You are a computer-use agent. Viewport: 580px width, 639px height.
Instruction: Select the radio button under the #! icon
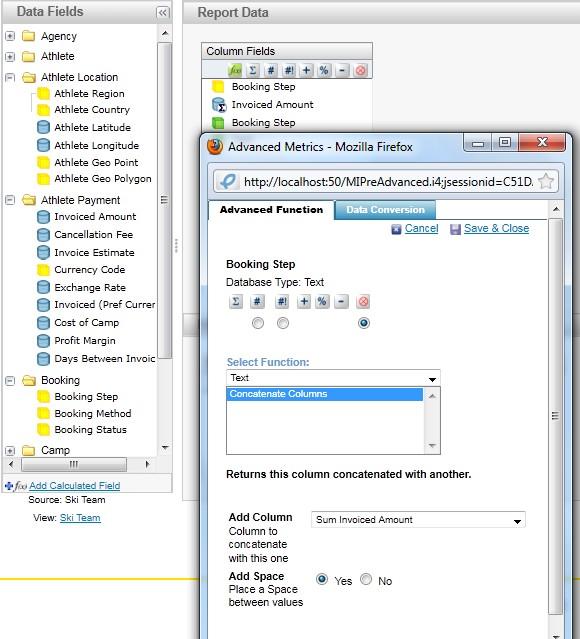pyautogui.click(x=282, y=323)
